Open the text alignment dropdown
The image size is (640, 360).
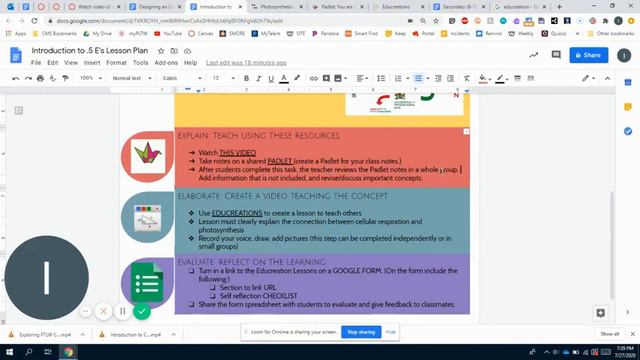pos(362,78)
